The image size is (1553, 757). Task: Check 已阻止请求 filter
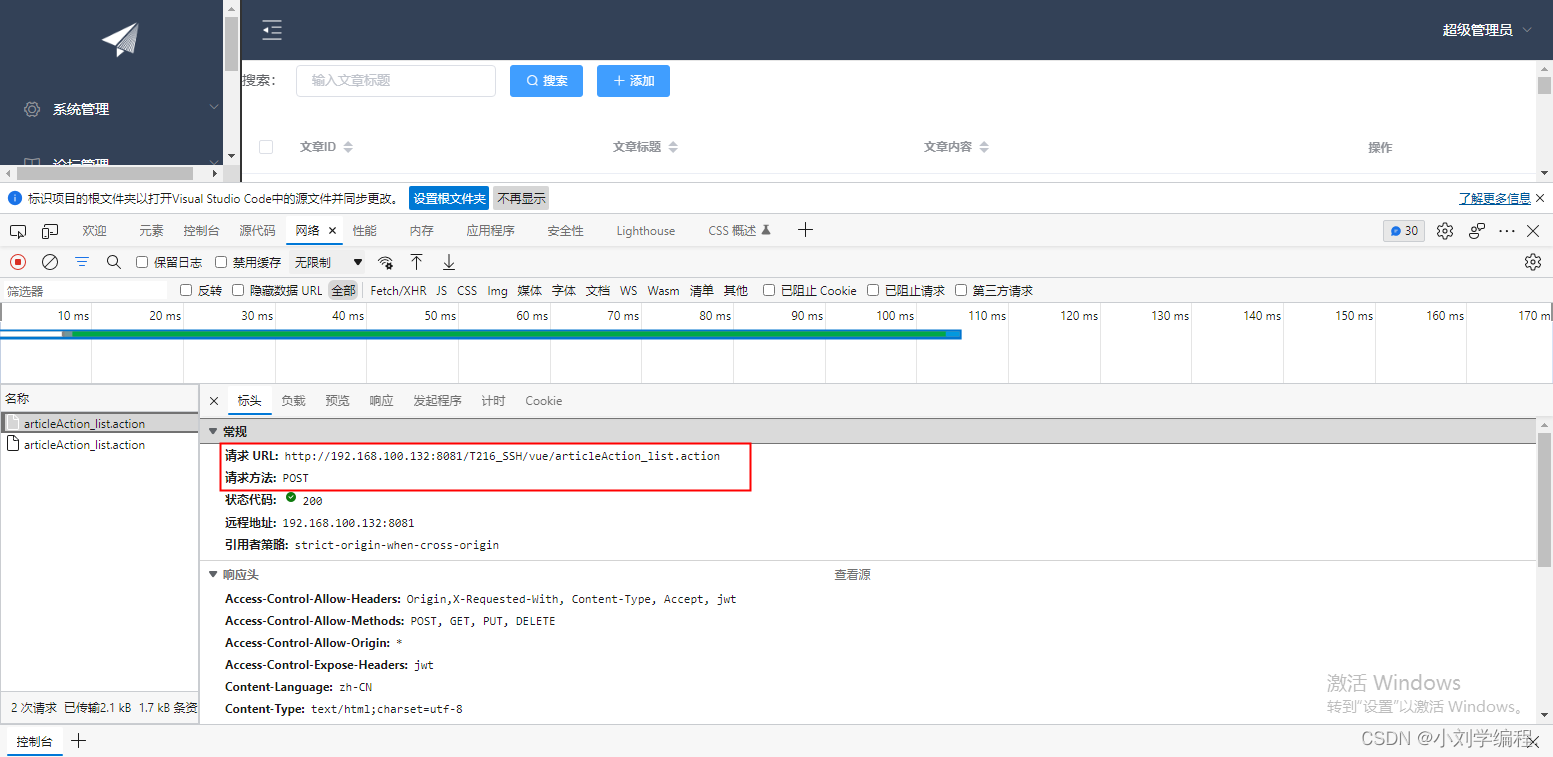click(x=873, y=290)
